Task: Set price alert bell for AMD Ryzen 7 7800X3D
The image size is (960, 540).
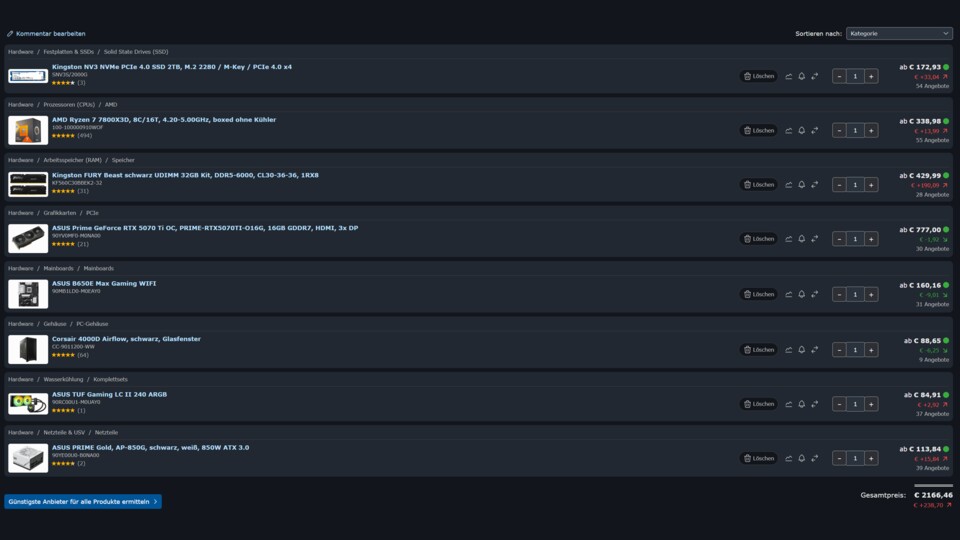Action: 801,130
